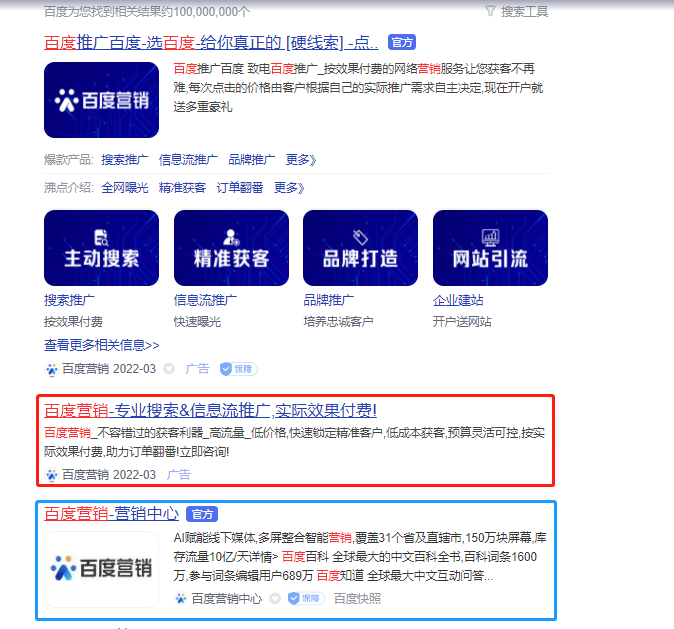
Task: Open 百度营销-专业搜索&信息流推广 title link
Action: click(x=210, y=411)
